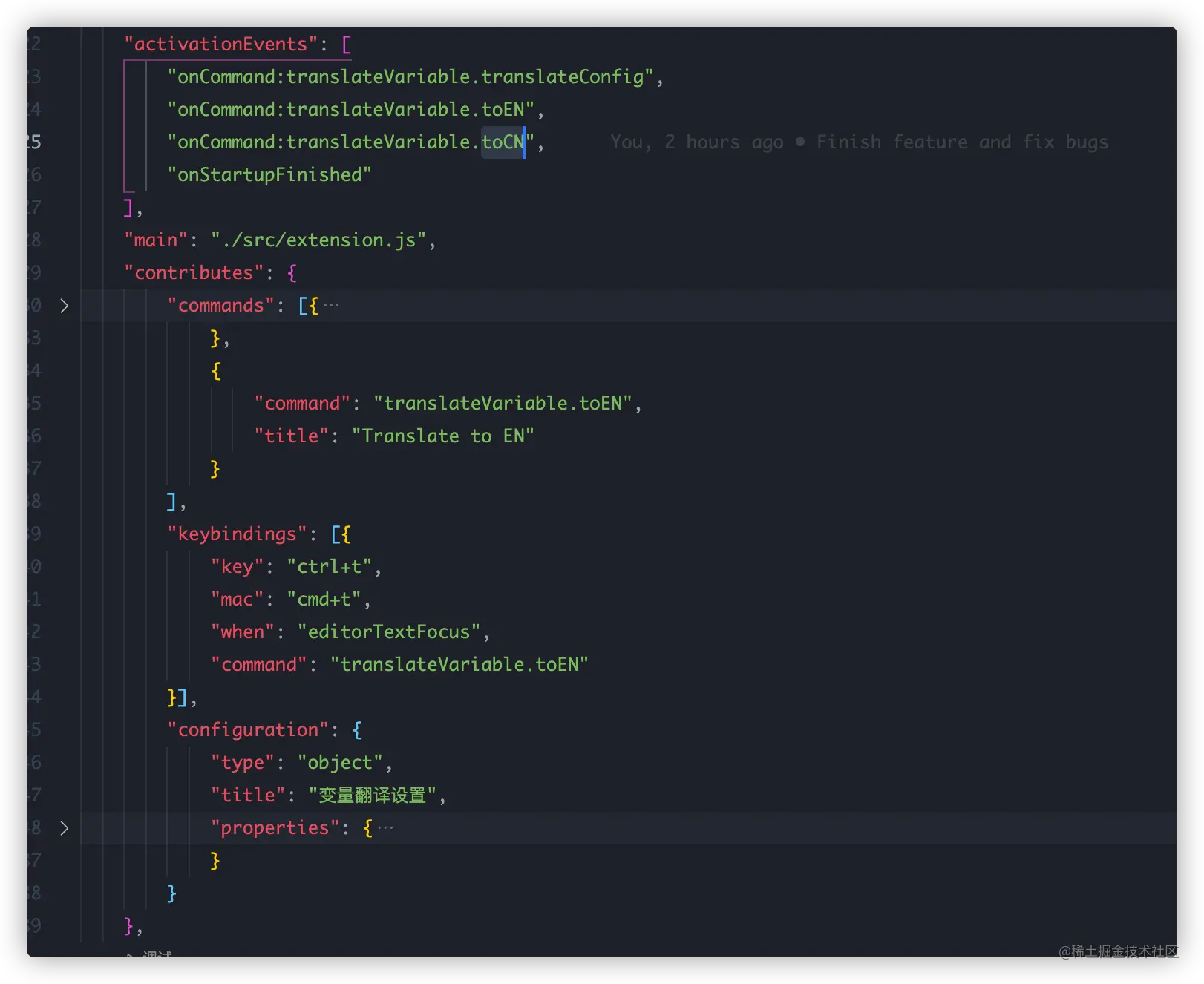Click the "Translate to EN" string
The height and width of the screenshot is (984, 1204).
[x=442, y=436]
